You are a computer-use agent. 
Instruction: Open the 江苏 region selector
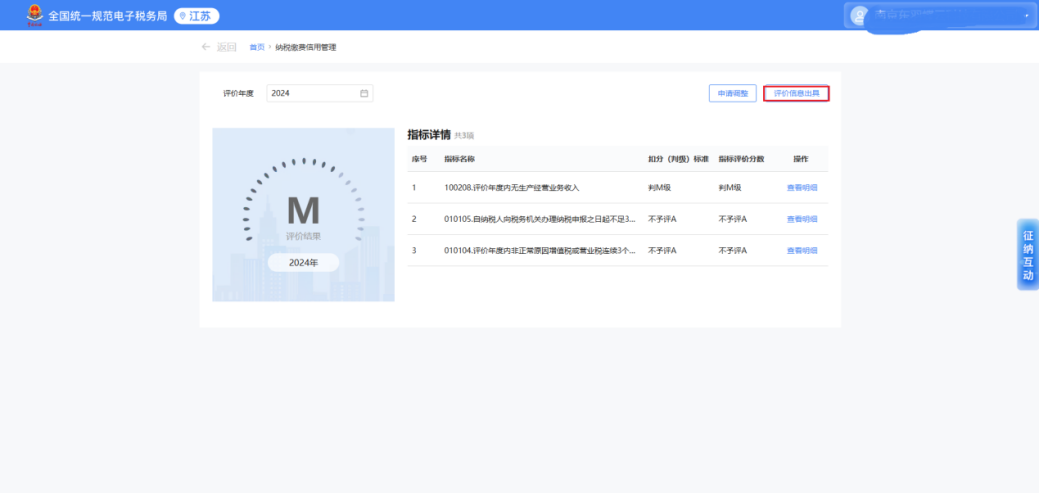[197, 16]
